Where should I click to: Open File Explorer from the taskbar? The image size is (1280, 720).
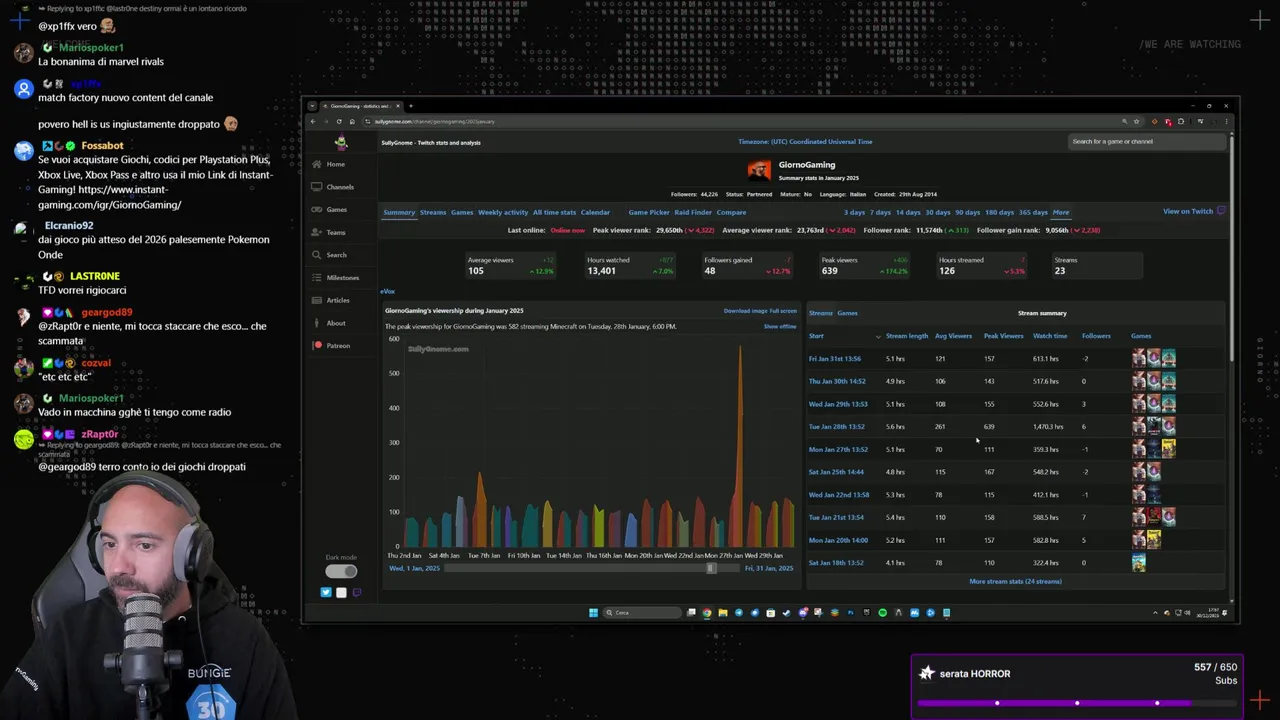[723, 612]
